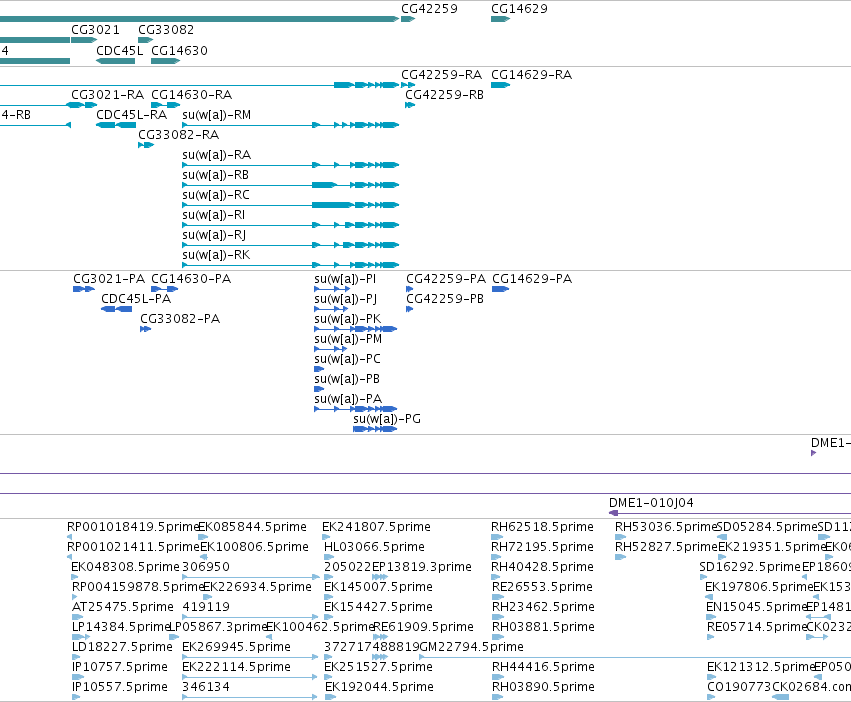Screen dimensions: 851x702
Task: Click the CG14629-PA protein glyph
Action: pos(500,289)
